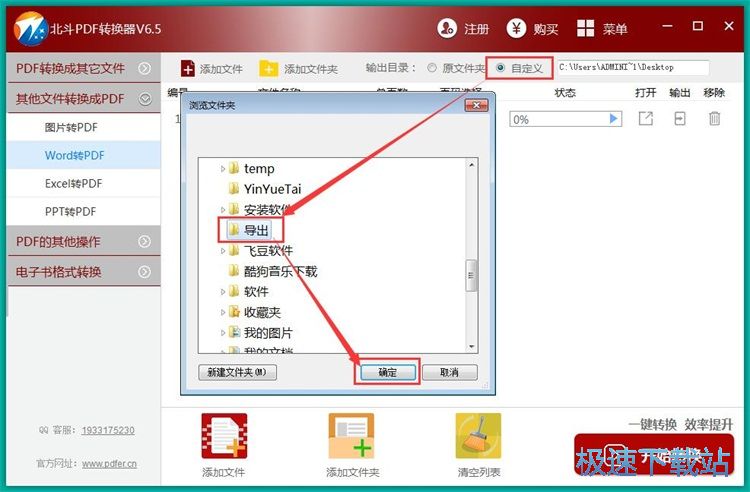Select the YinYueTai folder icon
Viewport: 750px width, 492px height.
tap(234, 188)
